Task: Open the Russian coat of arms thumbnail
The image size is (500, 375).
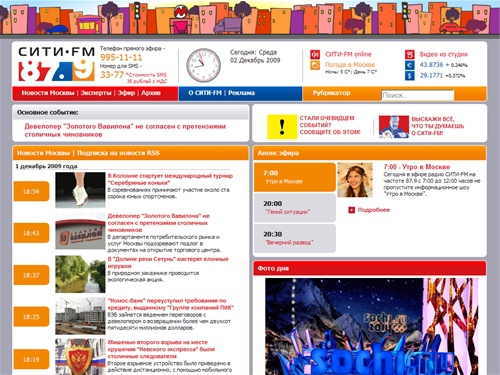Action: (x=80, y=357)
